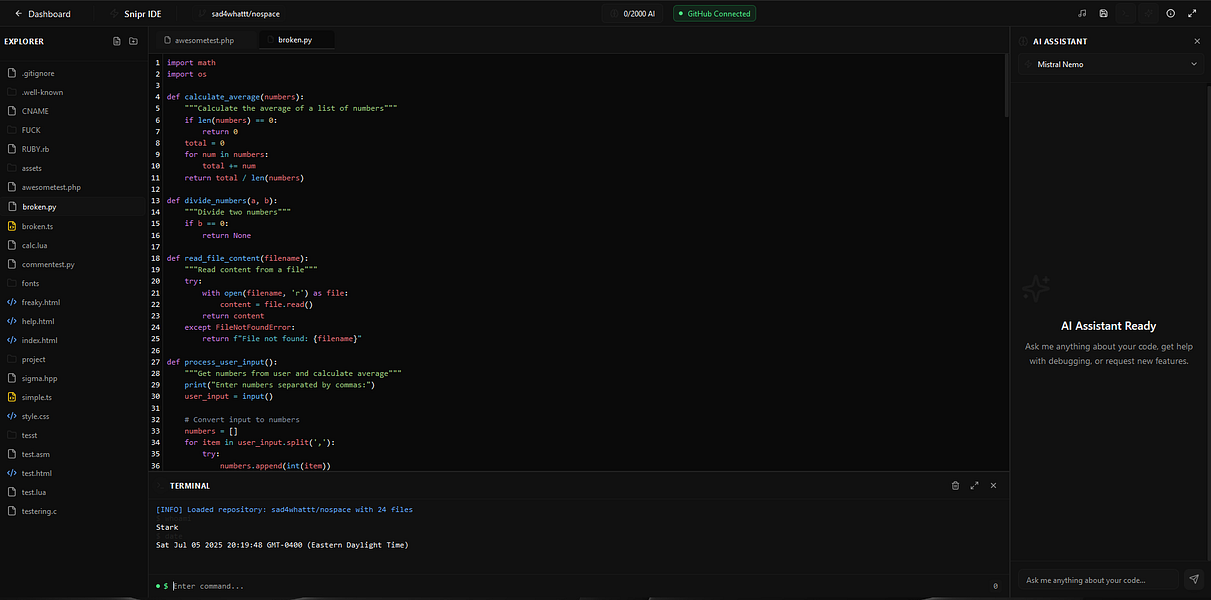The image size is (1211, 600).
Task: Click the save file icon
Action: [1103, 14]
